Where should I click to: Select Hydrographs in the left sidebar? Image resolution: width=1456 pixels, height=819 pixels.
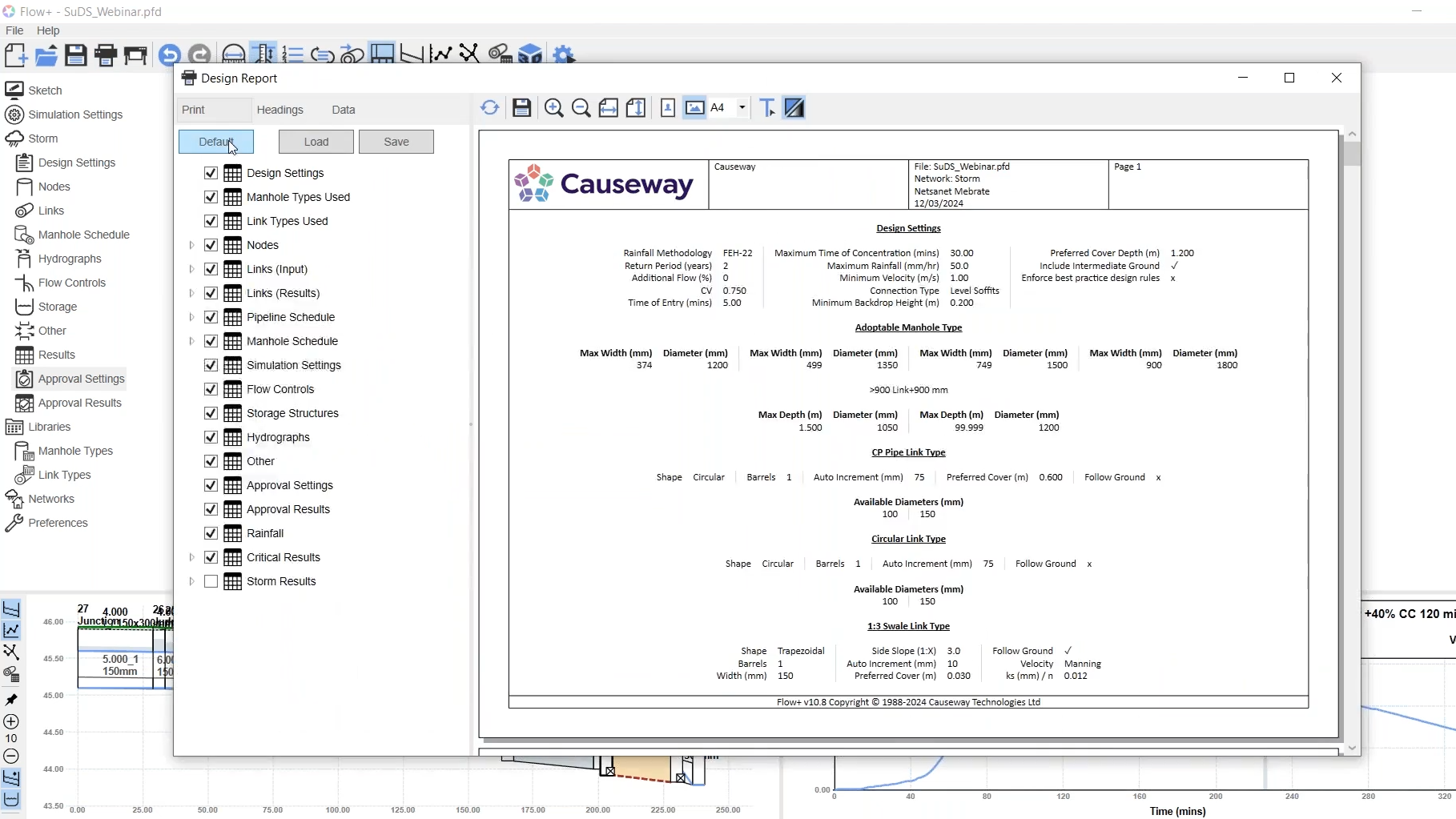(68, 258)
